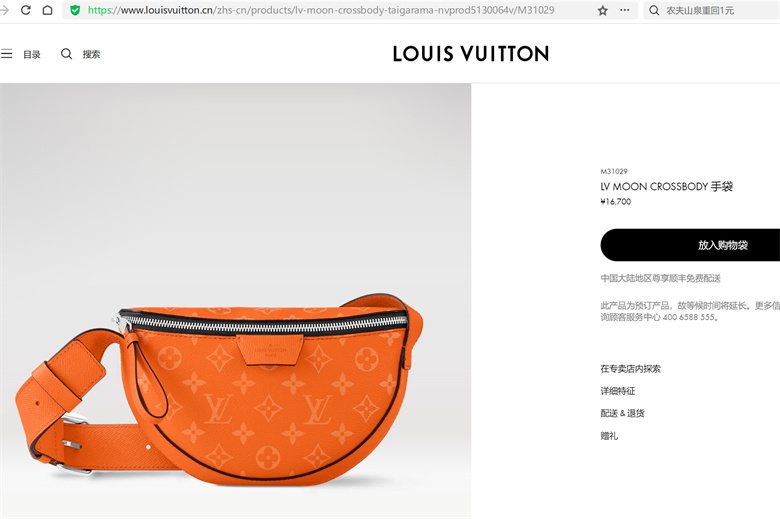Open the 赠礼 gifting section
The width and height of the screenshot is (780, 519).
coord(609,436)
